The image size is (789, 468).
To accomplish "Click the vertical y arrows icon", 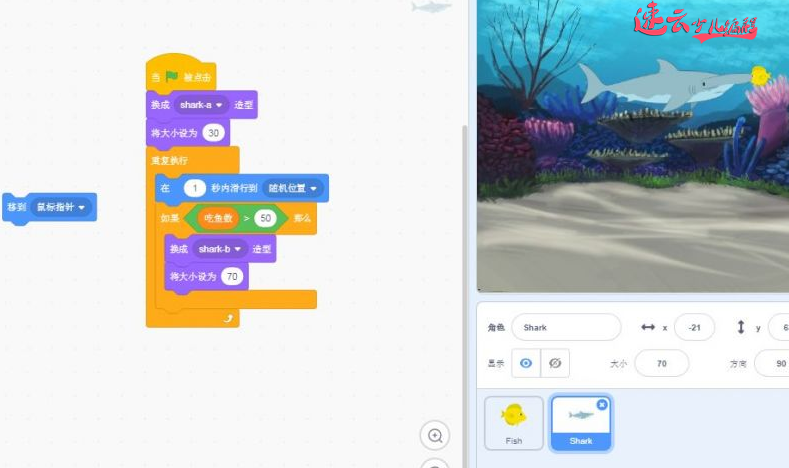I will pyautogui.click(x=741, y=327).
